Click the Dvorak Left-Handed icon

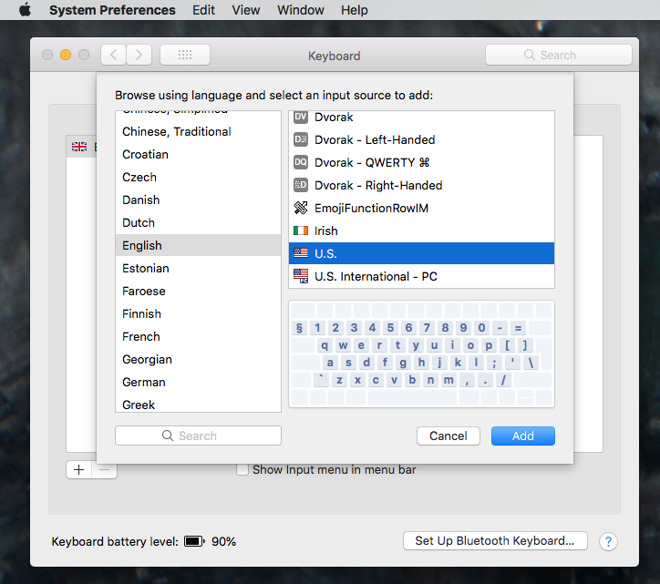pyautogui.click(x=301, y=139)
